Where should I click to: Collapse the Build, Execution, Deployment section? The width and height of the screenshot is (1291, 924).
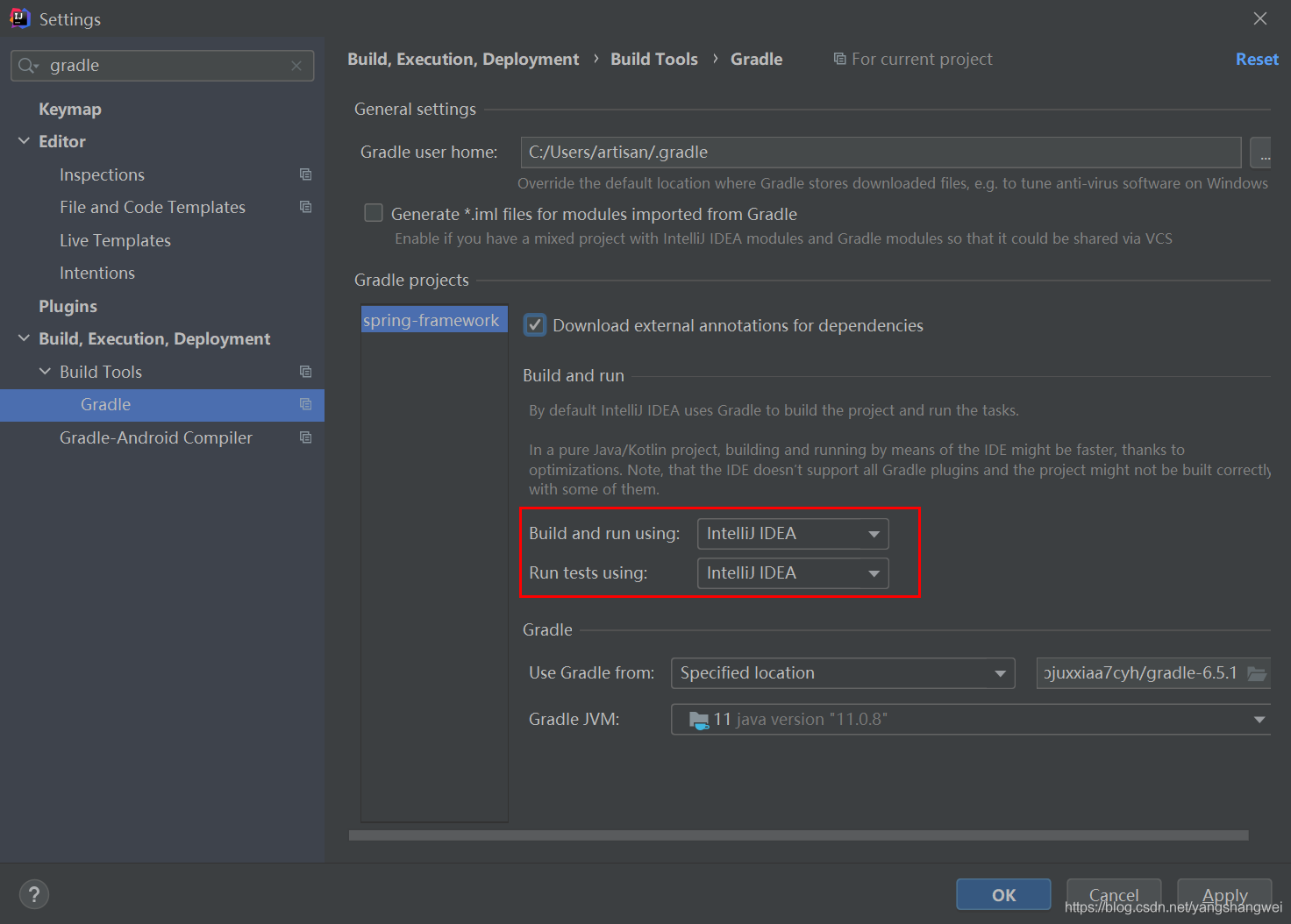24,338
